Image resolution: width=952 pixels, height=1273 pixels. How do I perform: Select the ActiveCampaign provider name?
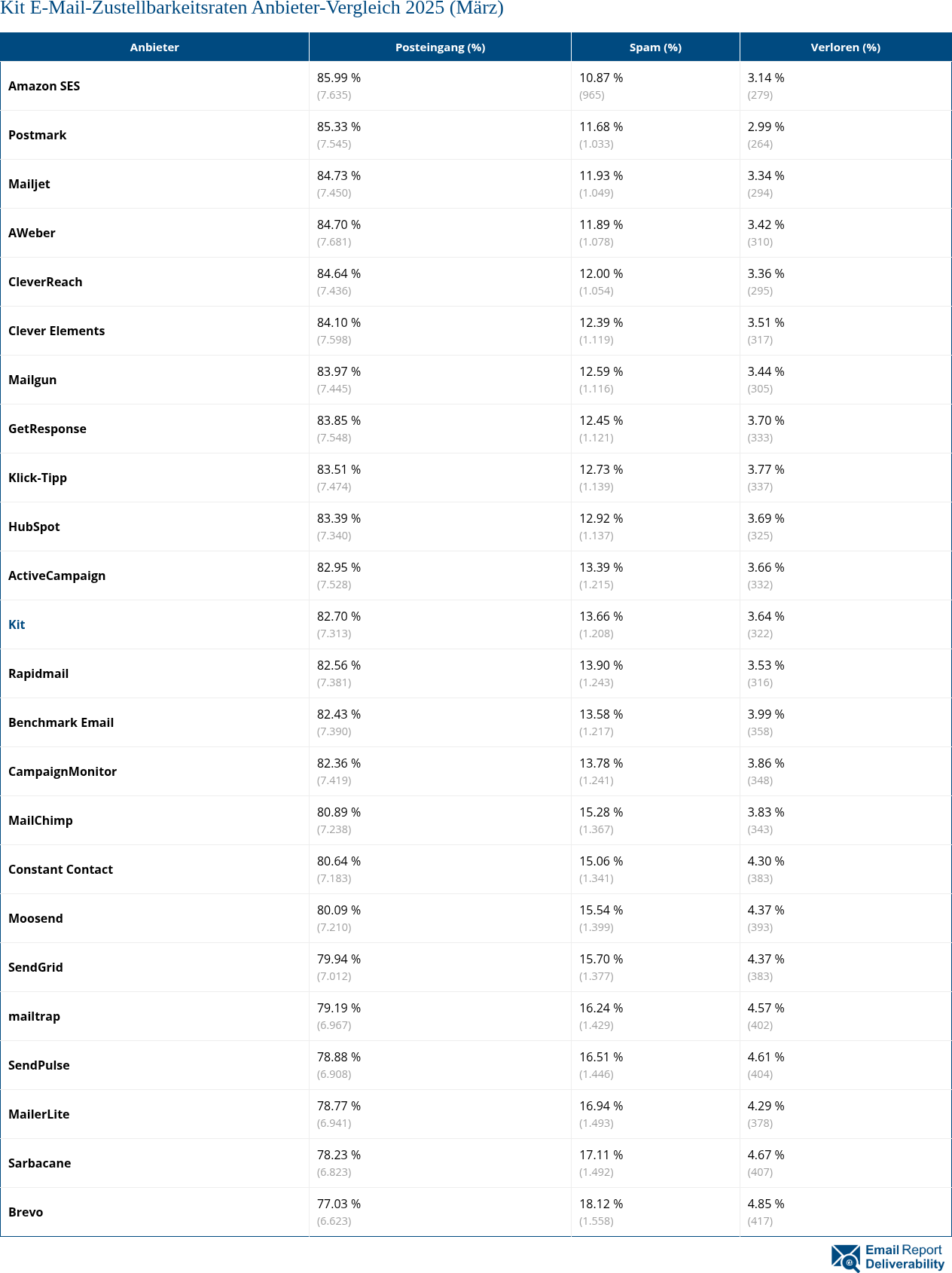(56, 575)
